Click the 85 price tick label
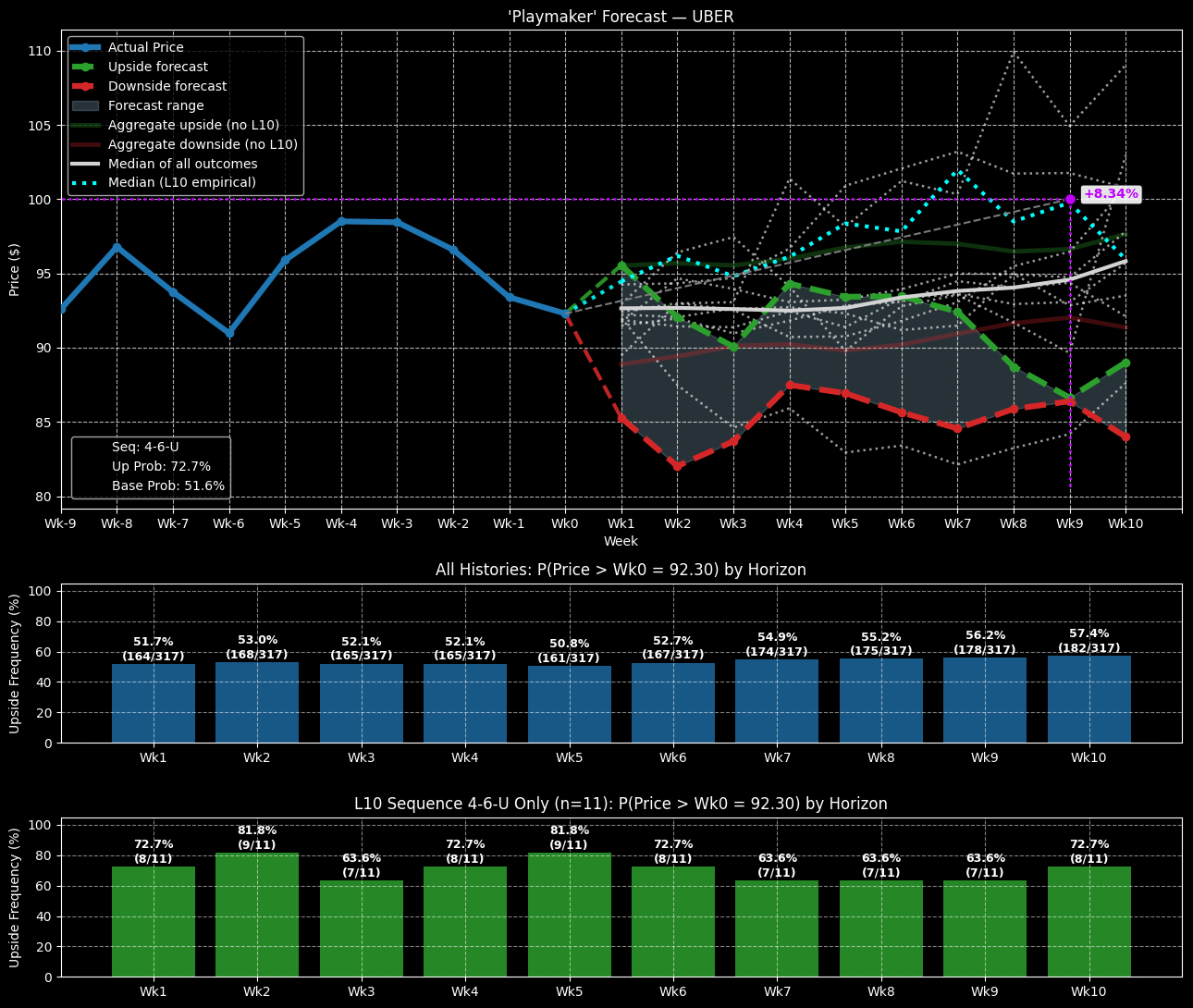The height and width of the screenshot is (1008, 1193). (x=44, y=423)
